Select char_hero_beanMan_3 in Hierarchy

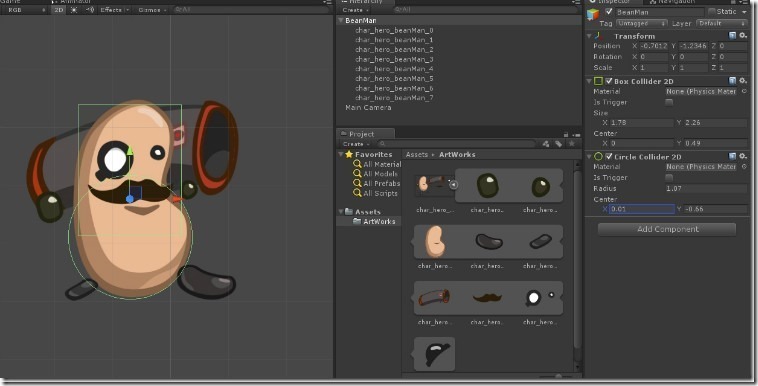pyautogui.click(x=394, y=59)
